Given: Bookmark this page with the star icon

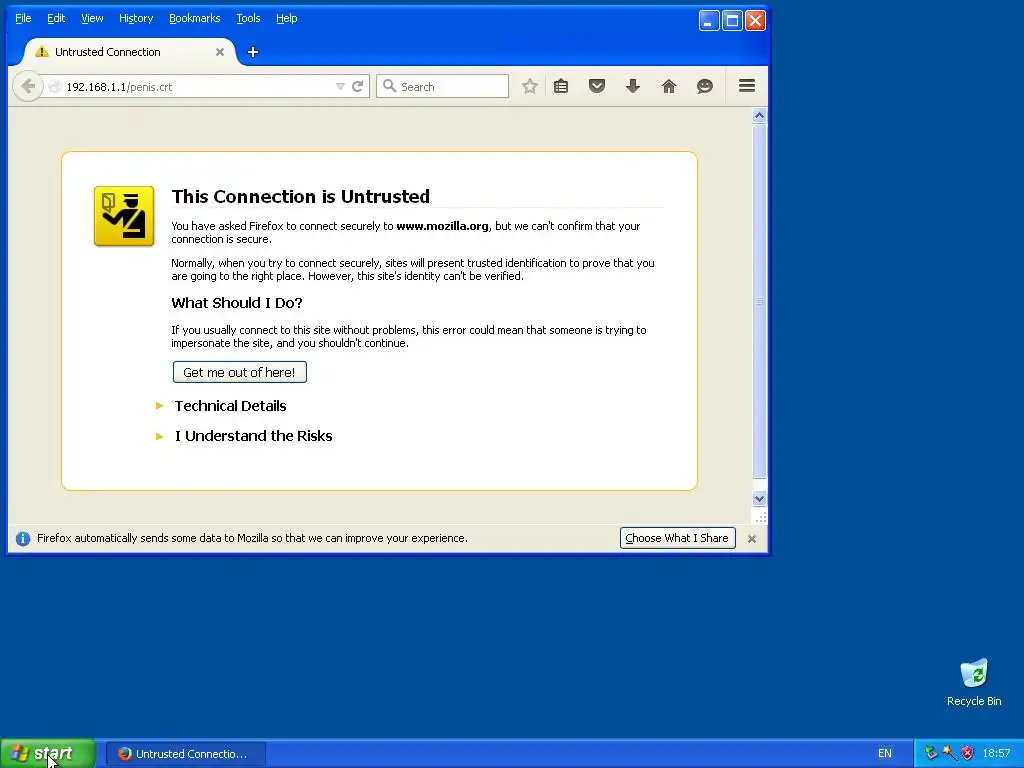Looking at the screenshot, I should (530, 86).
